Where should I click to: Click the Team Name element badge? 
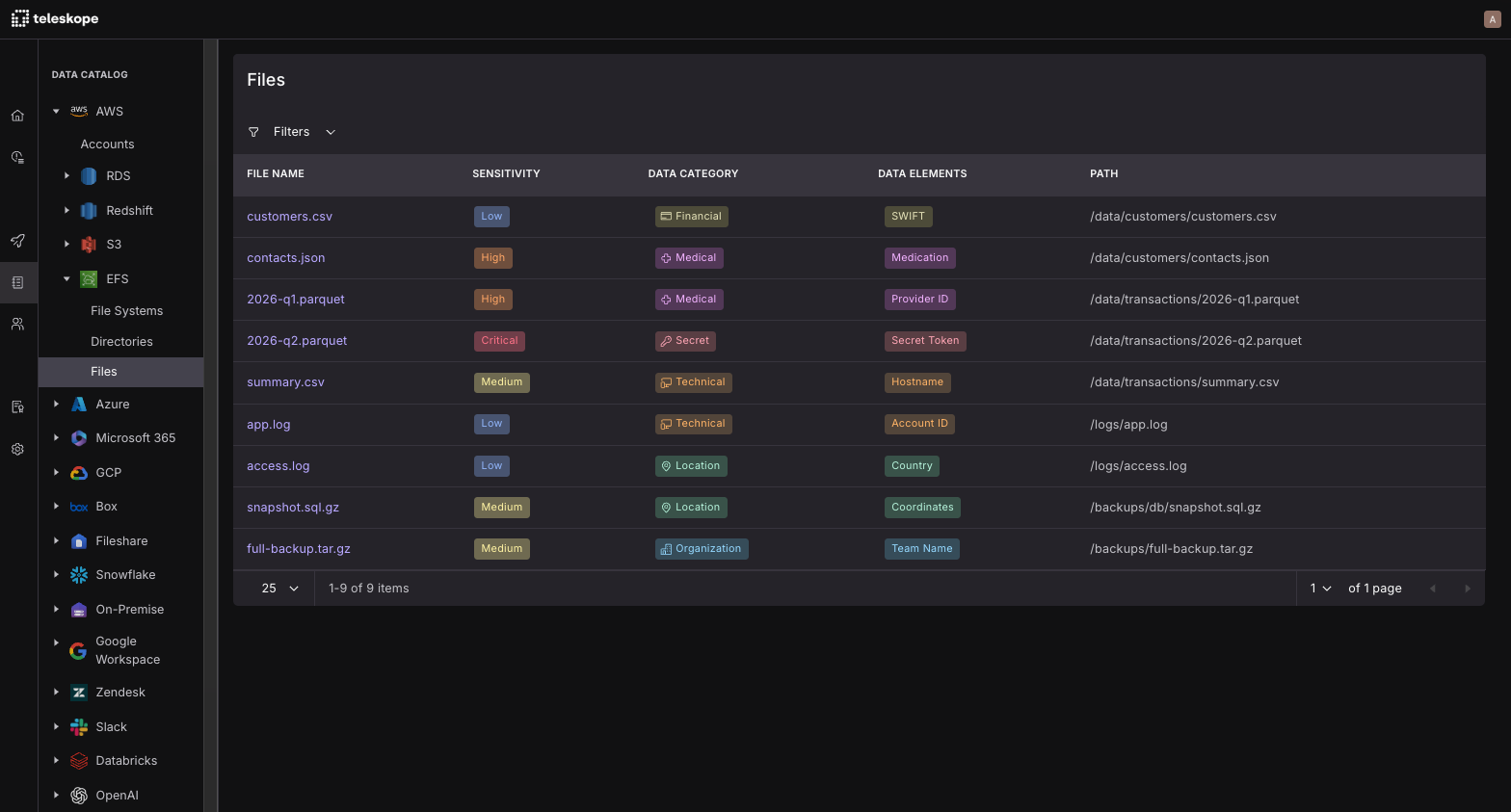click(x=921, y=549)
